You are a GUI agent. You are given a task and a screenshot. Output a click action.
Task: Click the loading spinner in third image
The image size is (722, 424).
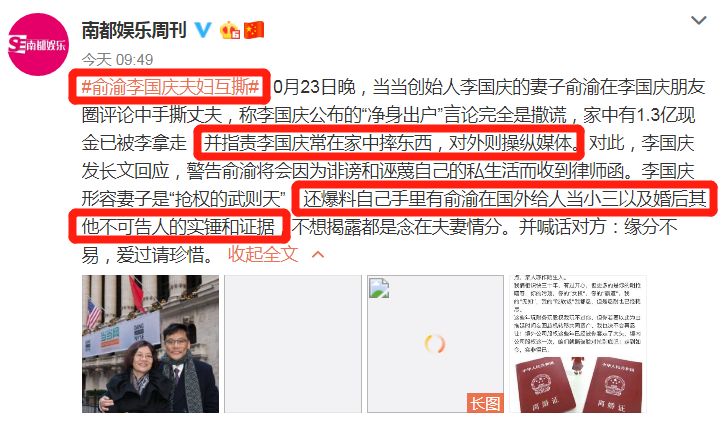(435, 344)
